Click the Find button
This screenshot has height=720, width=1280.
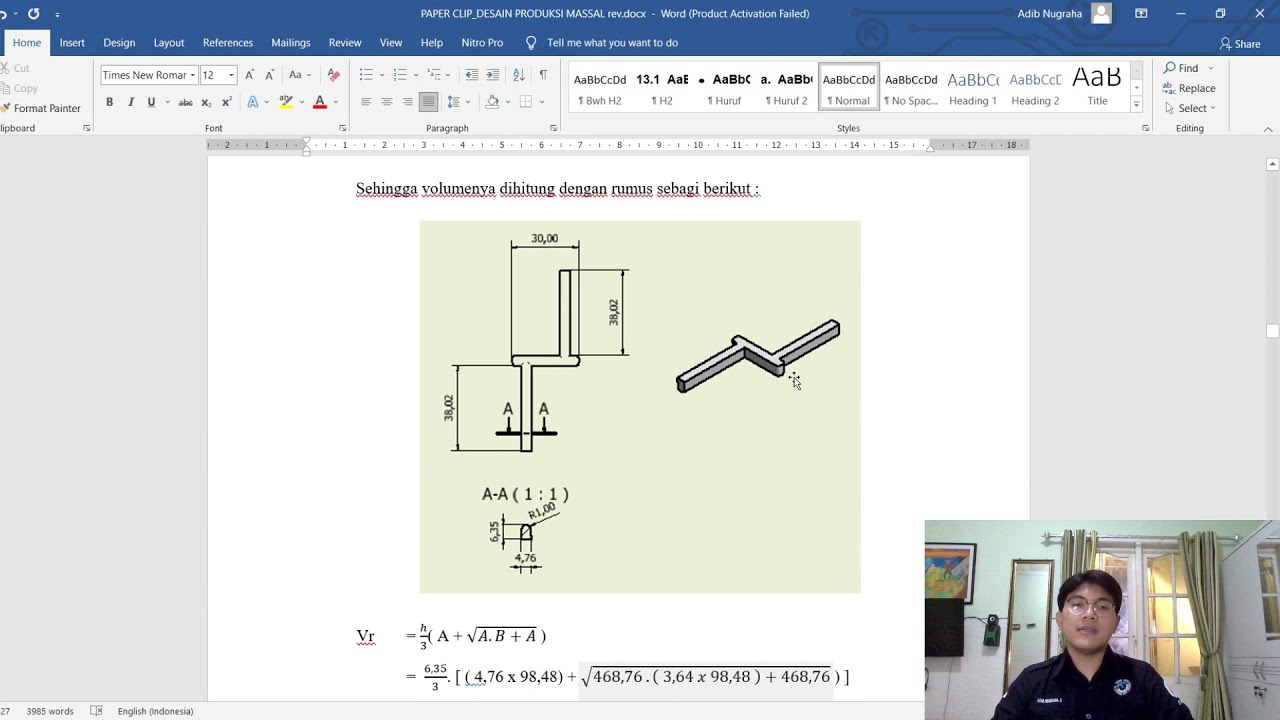coord(1181,68)
